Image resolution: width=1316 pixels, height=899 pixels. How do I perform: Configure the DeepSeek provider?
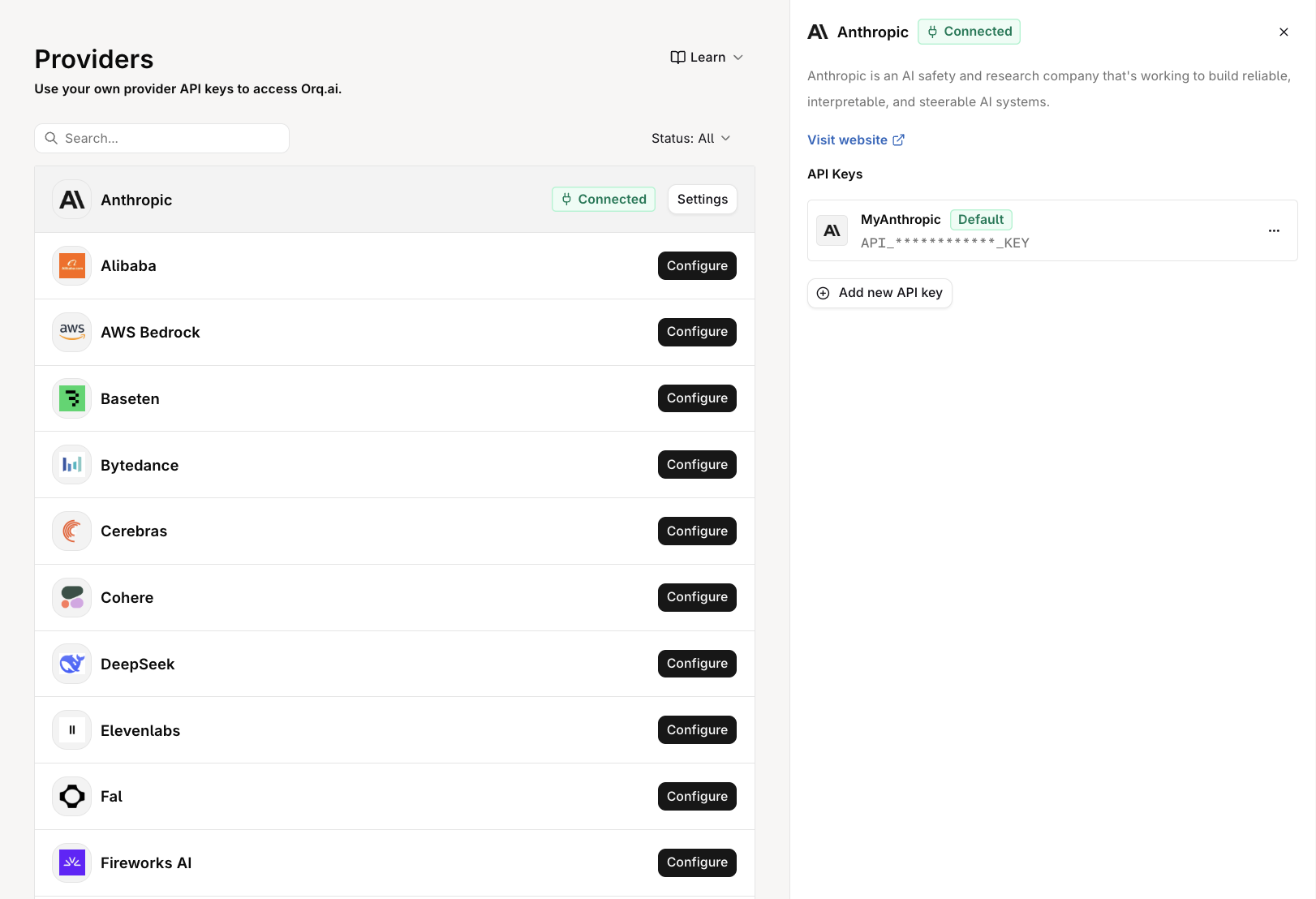click(697, 664)
